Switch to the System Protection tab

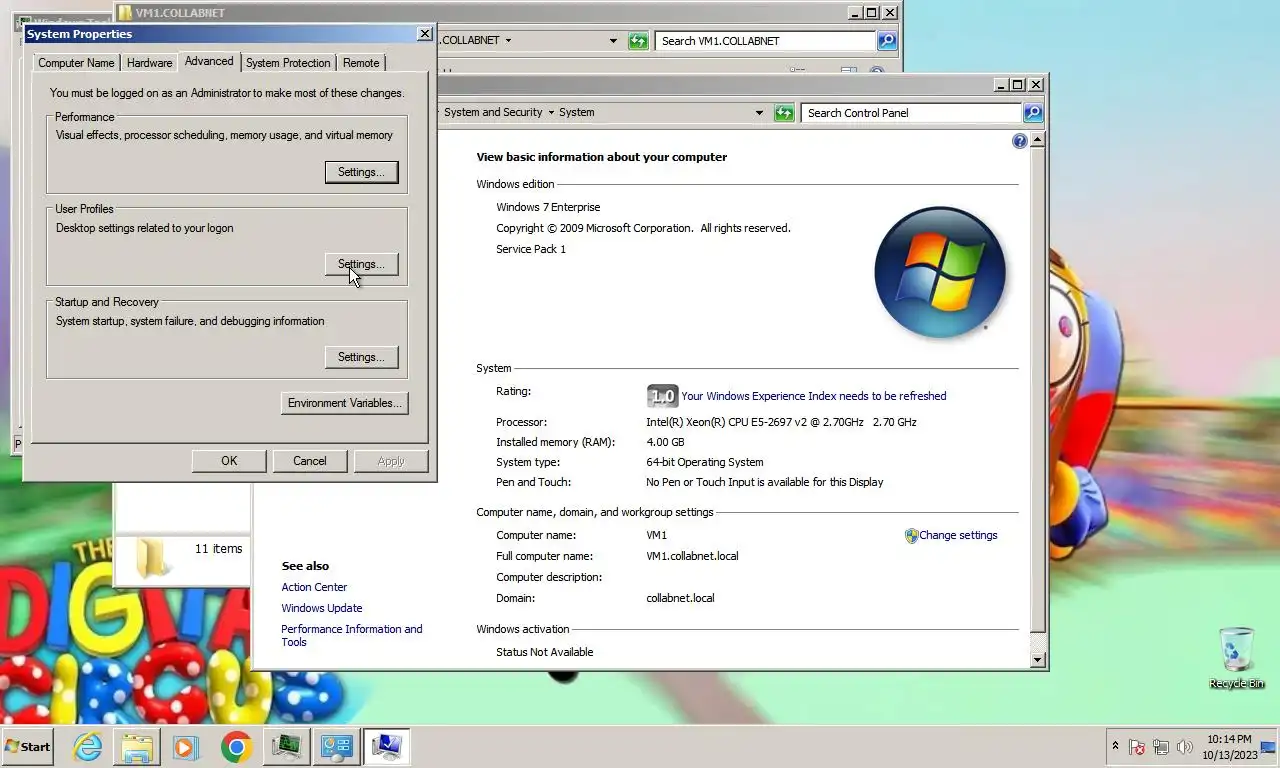click(288, 63)
